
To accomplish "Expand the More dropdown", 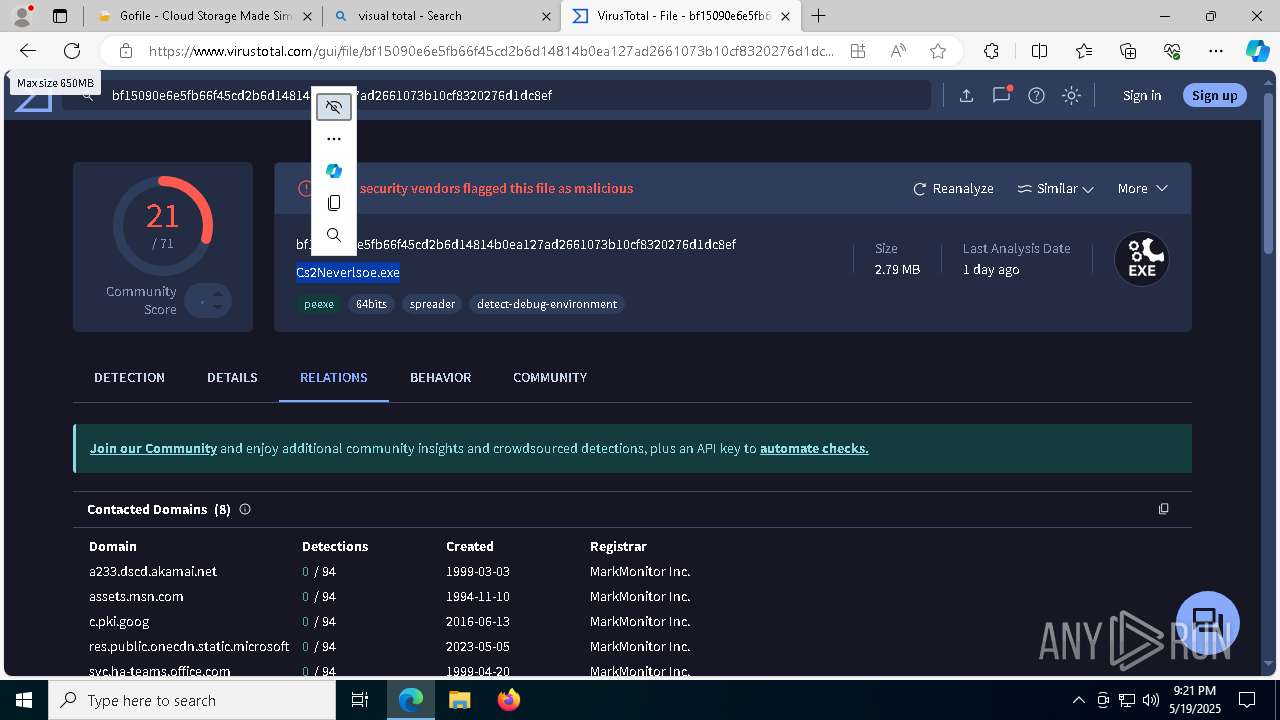I will [1142, 188].
